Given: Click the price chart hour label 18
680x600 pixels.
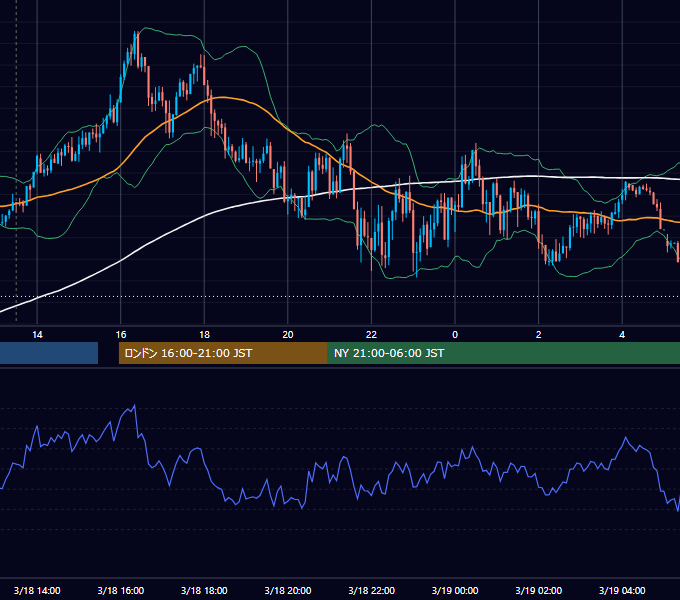Looking at the screenshot, I should (x=204, y=335).
